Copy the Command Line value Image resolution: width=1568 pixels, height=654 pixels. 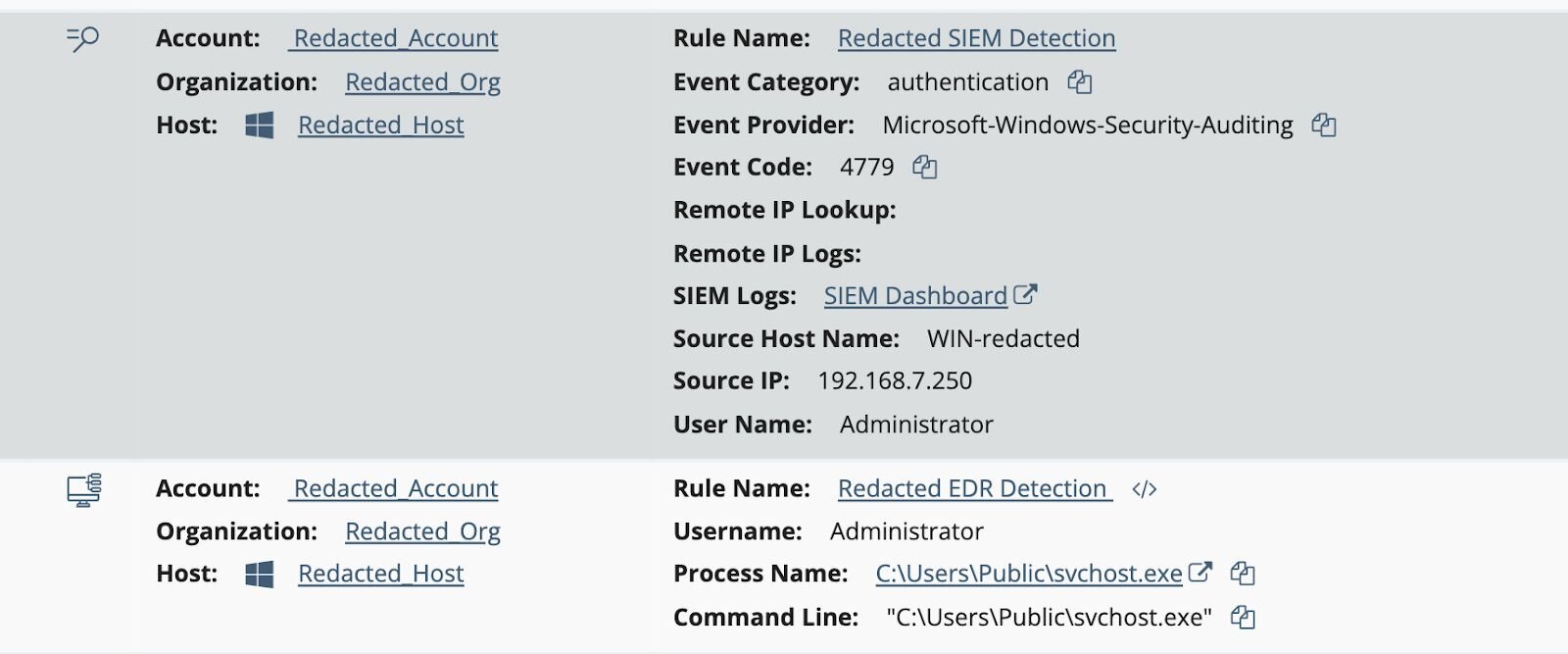[1243, 618]
